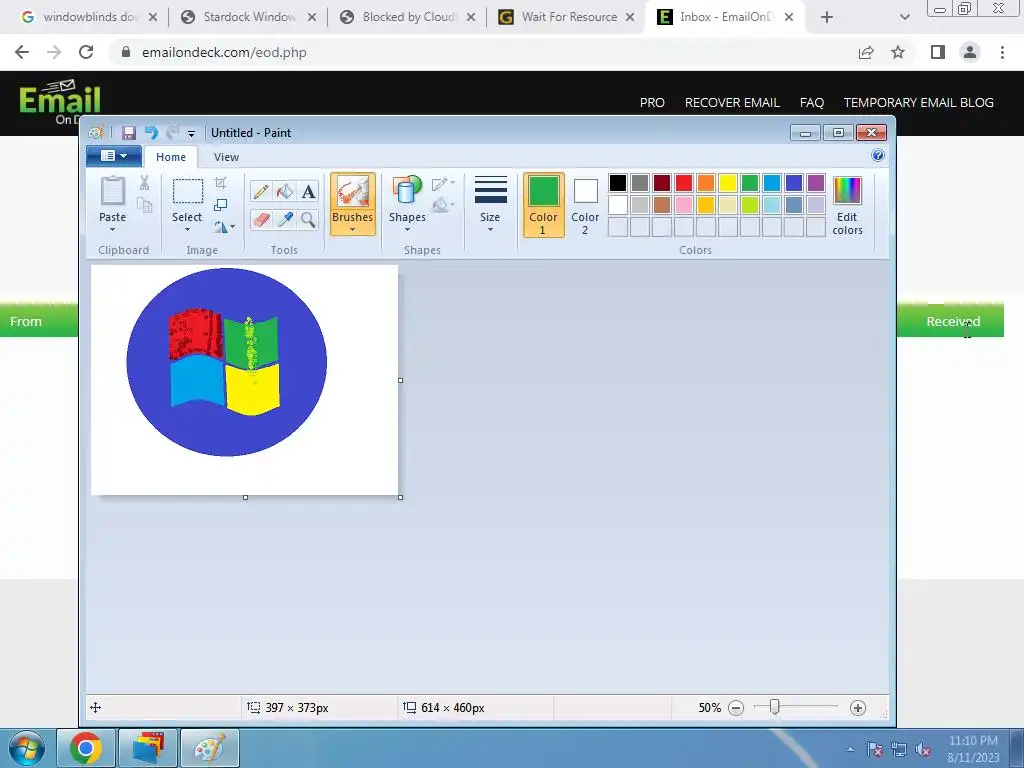
Task: Select the Eraser tool
Action: point(261,219)
